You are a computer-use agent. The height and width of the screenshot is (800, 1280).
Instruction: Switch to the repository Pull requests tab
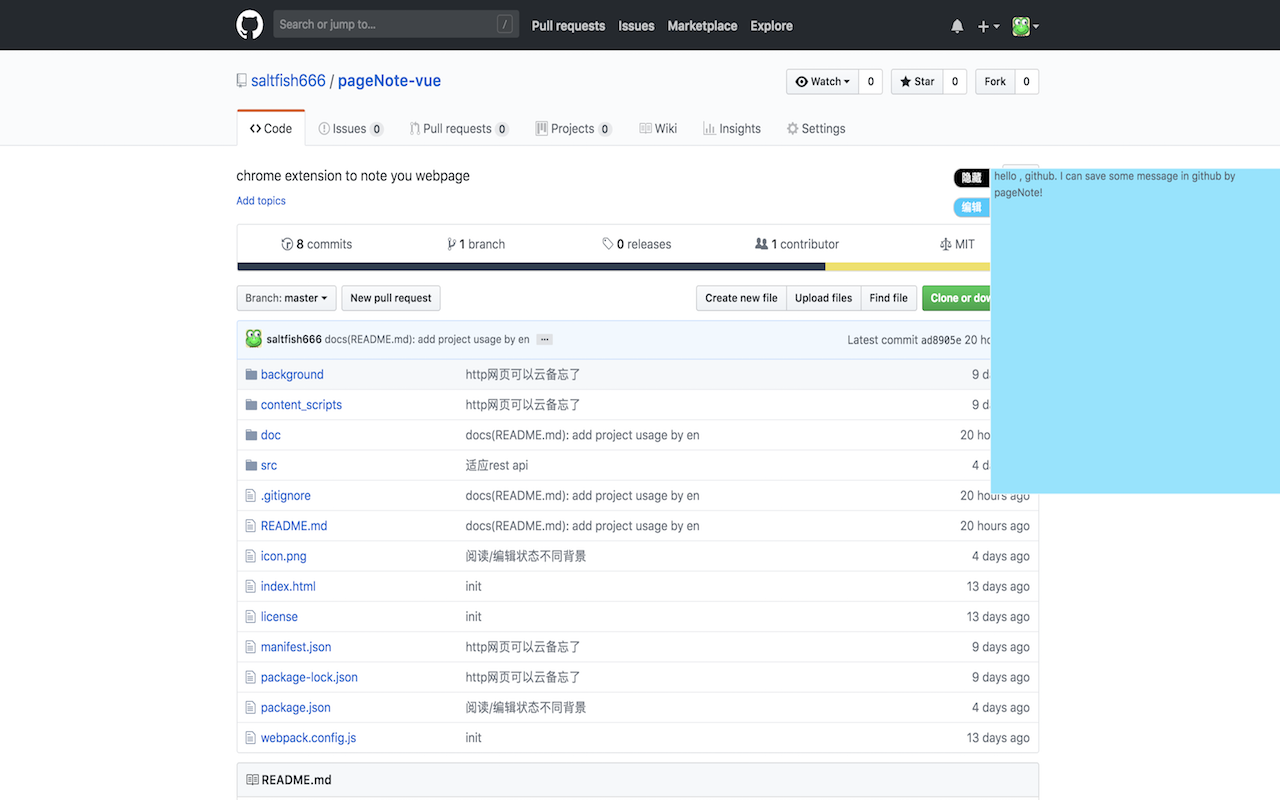click(x=459, y=129)
